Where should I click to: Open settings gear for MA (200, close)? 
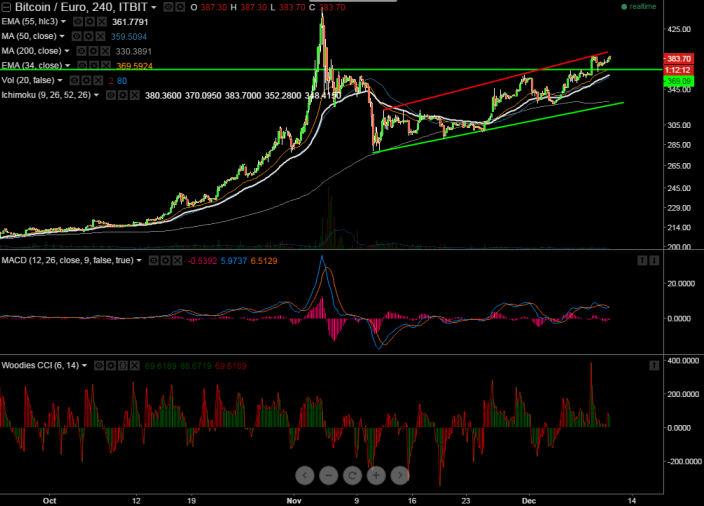click(x=93, y=51)
